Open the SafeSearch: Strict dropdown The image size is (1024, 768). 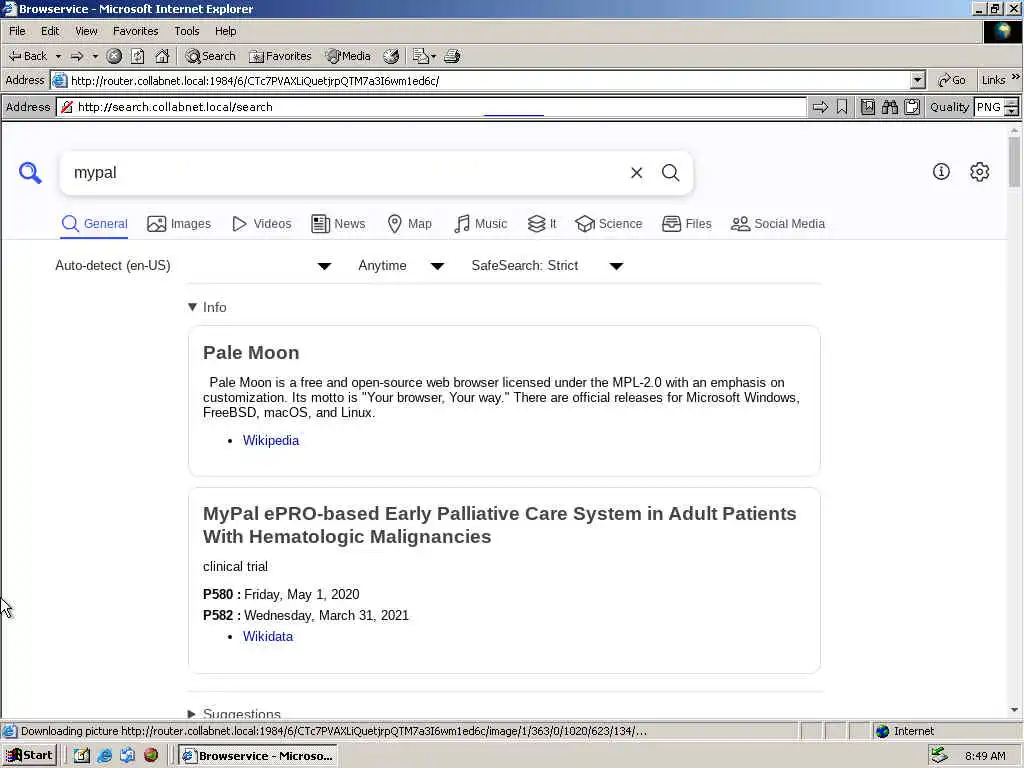pyautogui.click(x=547, y=266)
